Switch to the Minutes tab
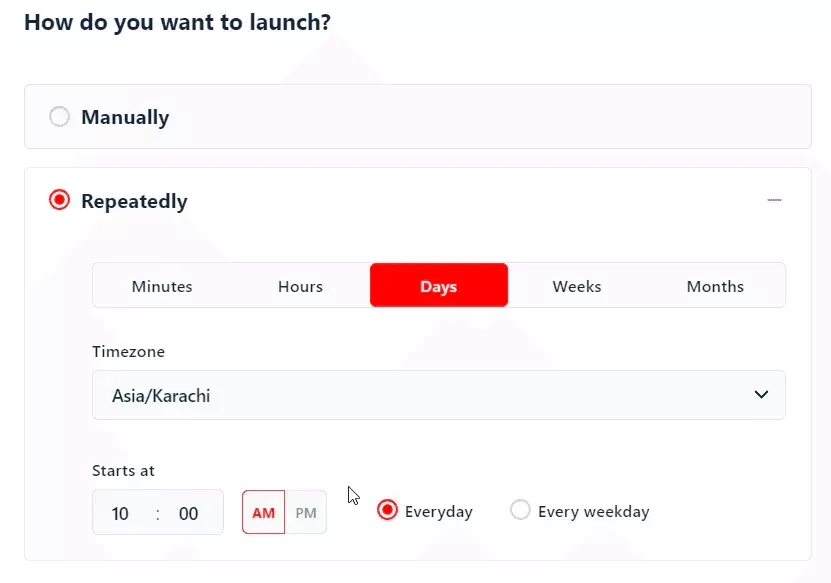 click(x=162, y=286)
